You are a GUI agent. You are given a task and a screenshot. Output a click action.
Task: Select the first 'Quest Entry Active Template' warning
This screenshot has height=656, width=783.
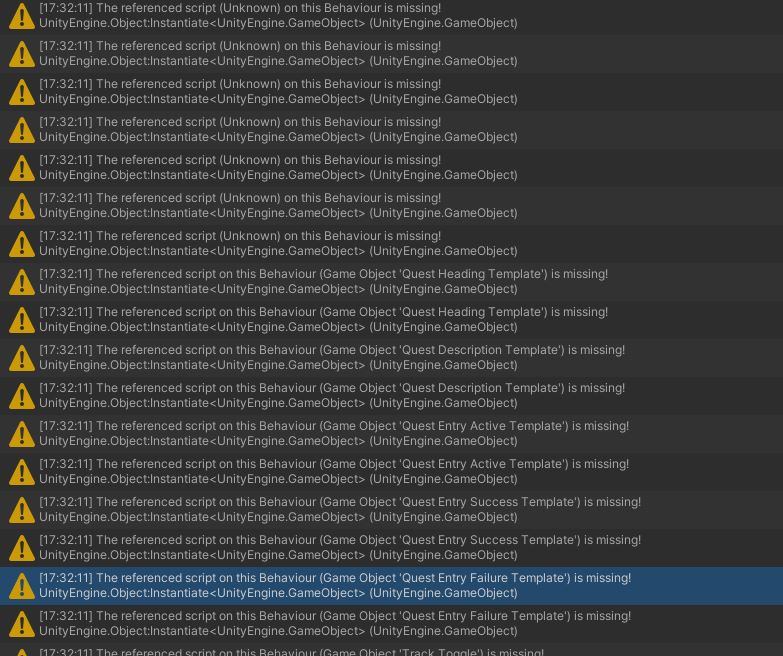392,433
